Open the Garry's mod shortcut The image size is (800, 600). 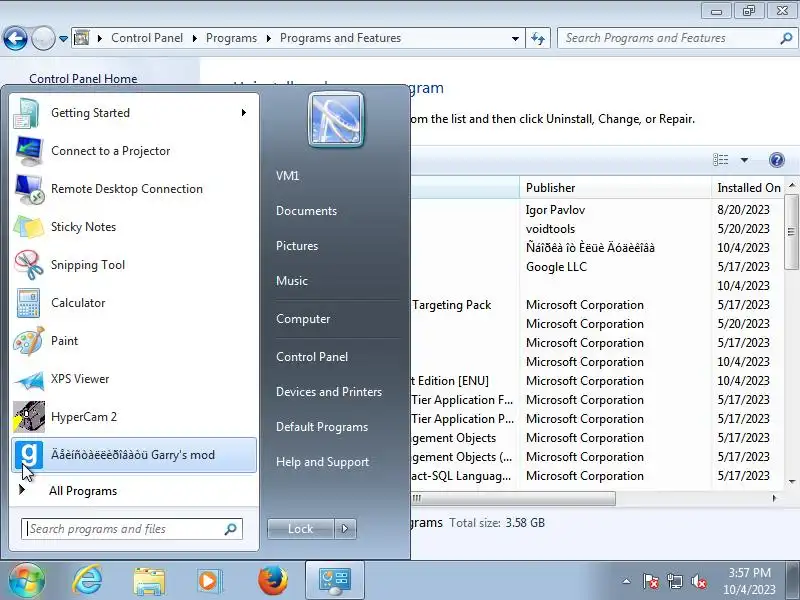coord(134,455)
